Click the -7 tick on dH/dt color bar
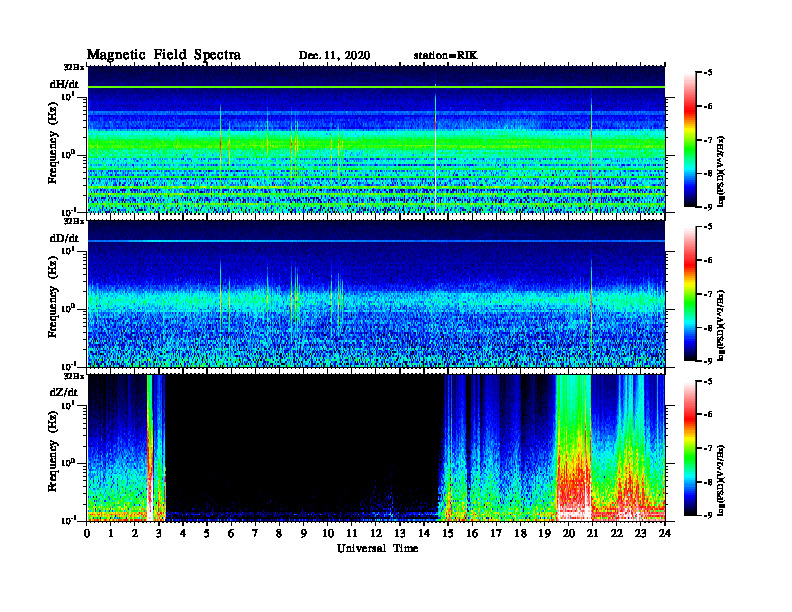Image resolution: width=792 pixels, height=612 pixels. (x=708, y=140)
